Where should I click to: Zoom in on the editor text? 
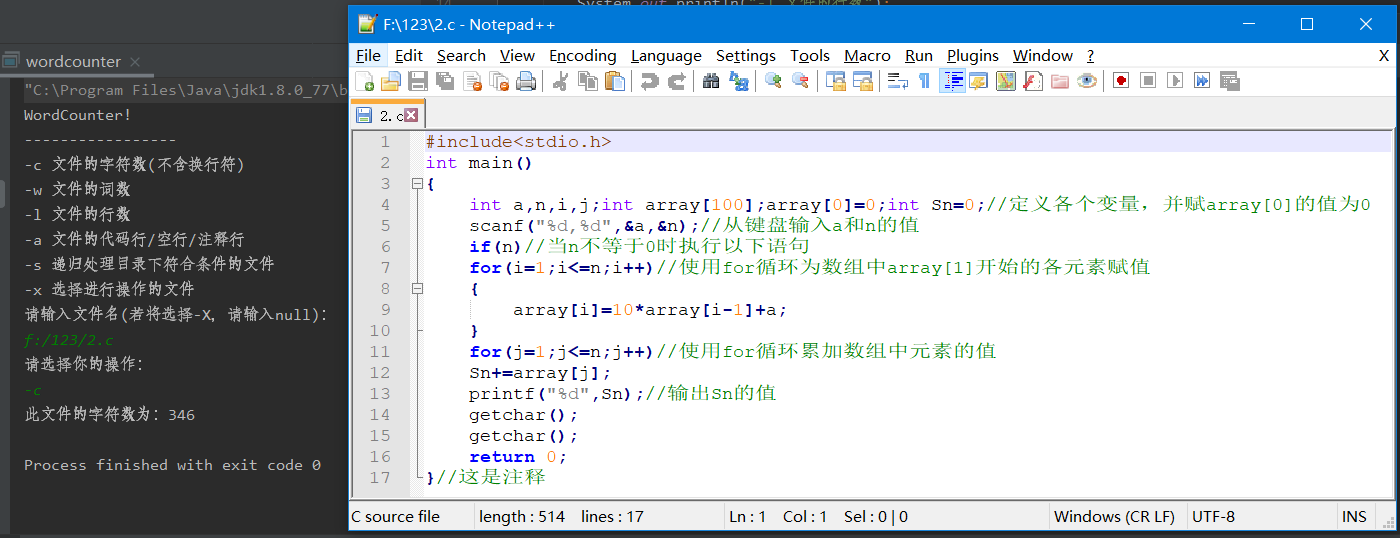(x=773, y=81)
